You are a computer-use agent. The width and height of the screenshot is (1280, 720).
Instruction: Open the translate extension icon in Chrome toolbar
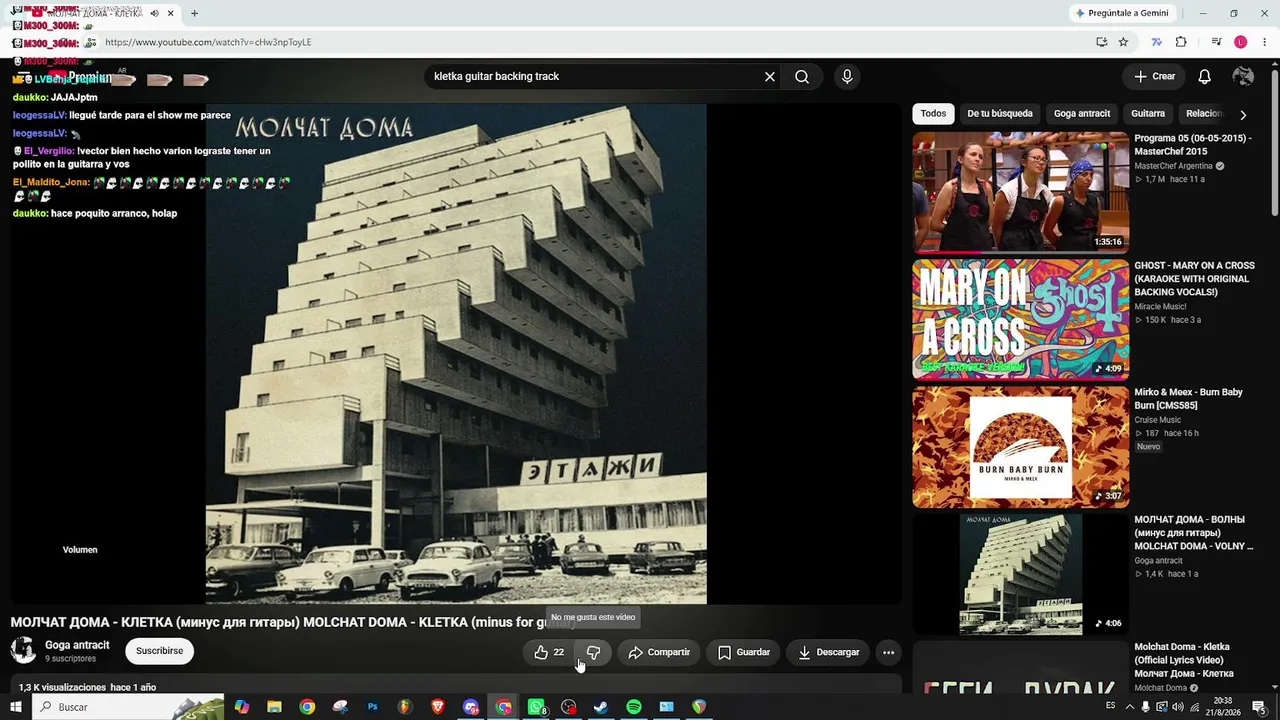[x=1156, y=42]
